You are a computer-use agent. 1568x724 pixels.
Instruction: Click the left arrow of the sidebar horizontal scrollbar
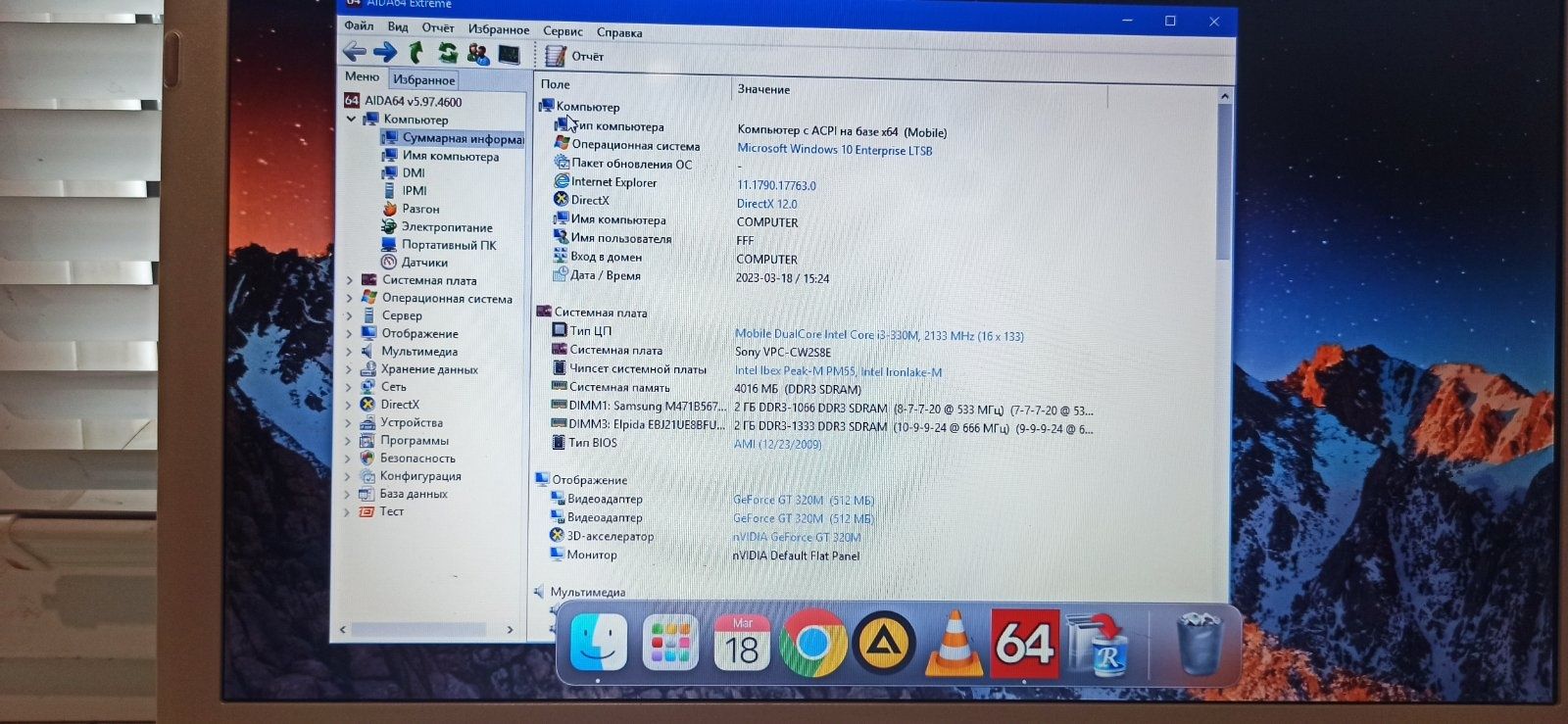click(342, 629)
